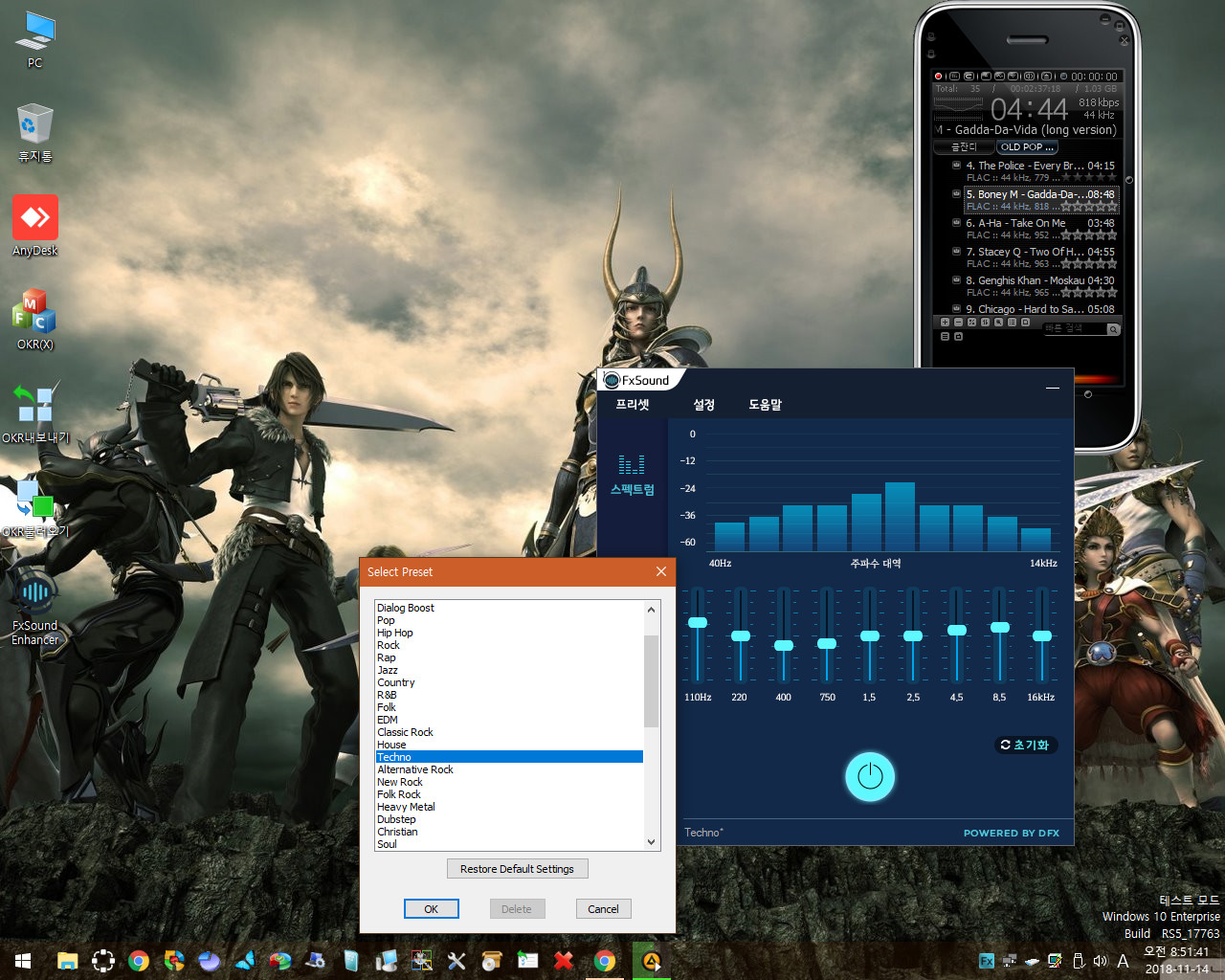Adjust the 400 Hz equalizer slider
1225x980 pixels.
pos(784,645)
